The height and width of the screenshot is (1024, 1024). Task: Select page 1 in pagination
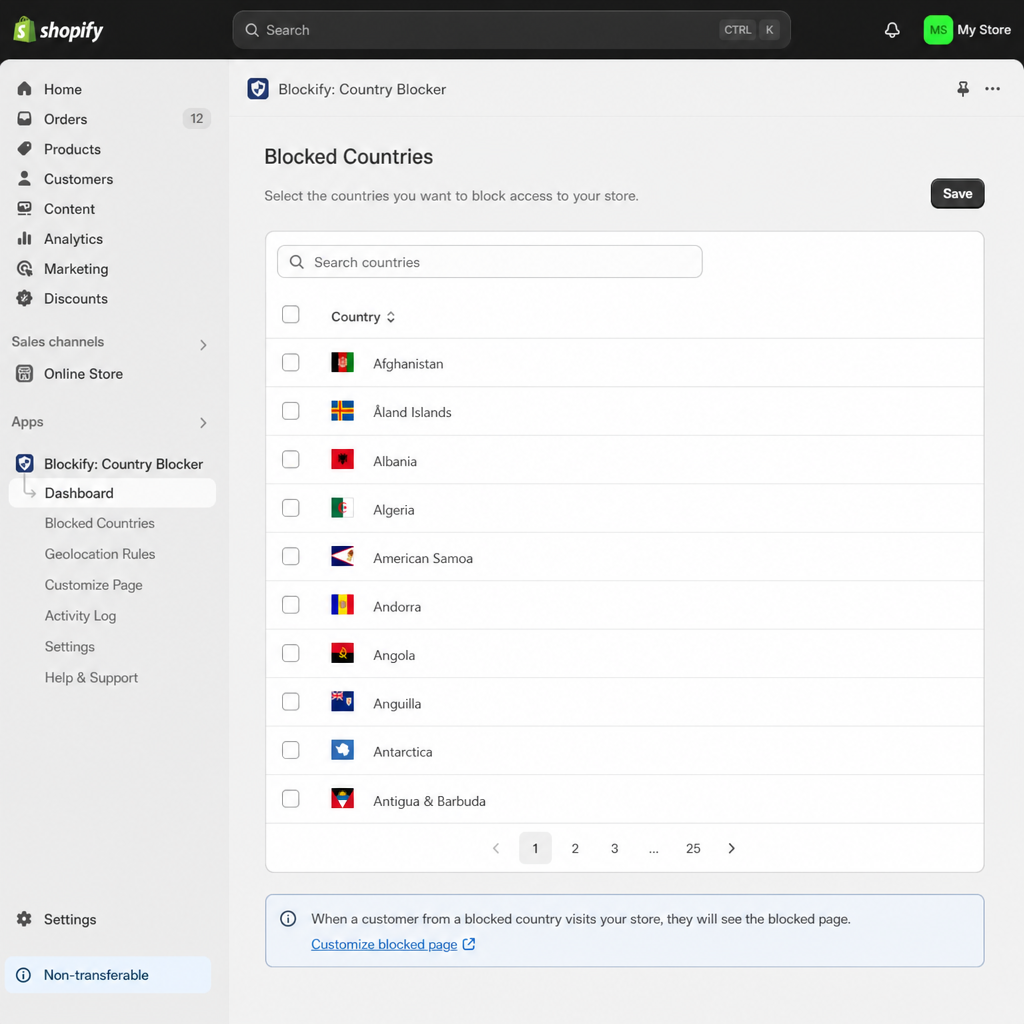[536, 848]
